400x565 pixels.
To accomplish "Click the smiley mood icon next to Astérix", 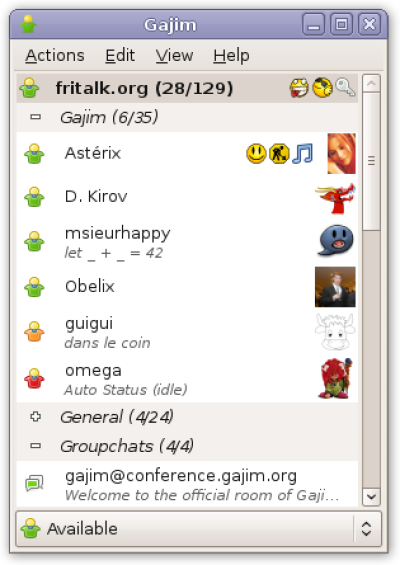I will (256, 154).
